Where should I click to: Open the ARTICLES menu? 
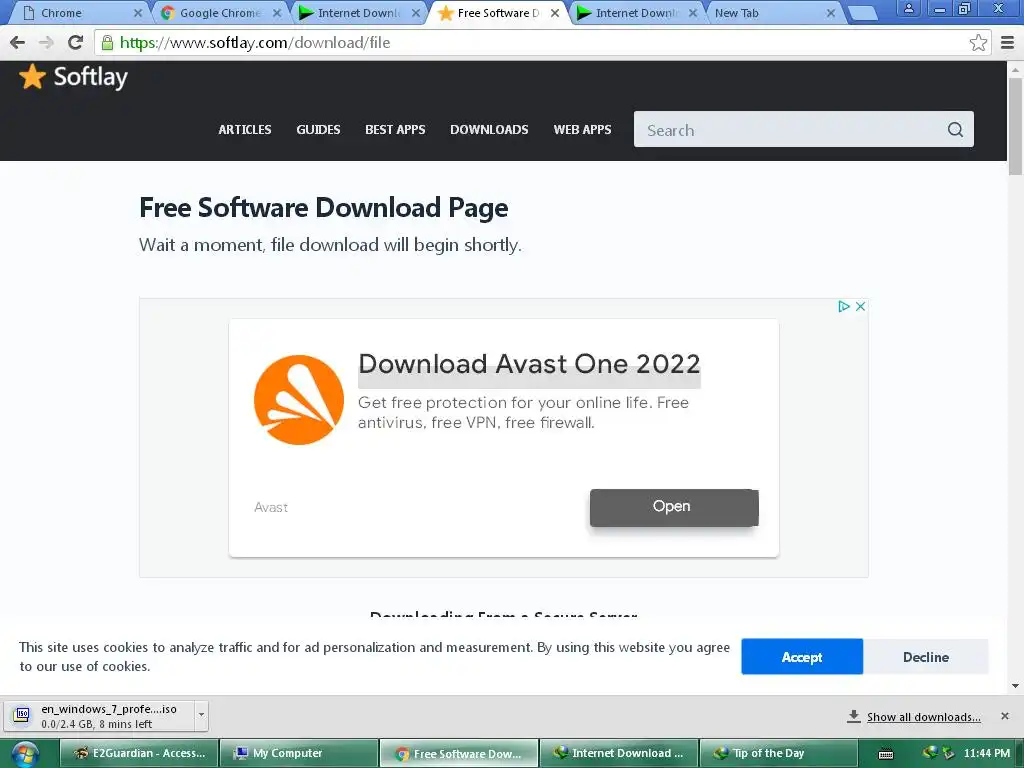pos(245,129)
